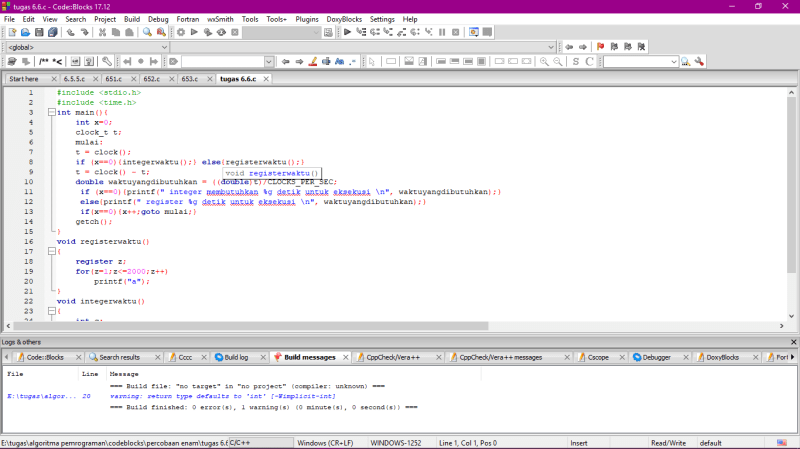Open the build target dropdown
Screen dimensions: 800x449
coord(280,32)
